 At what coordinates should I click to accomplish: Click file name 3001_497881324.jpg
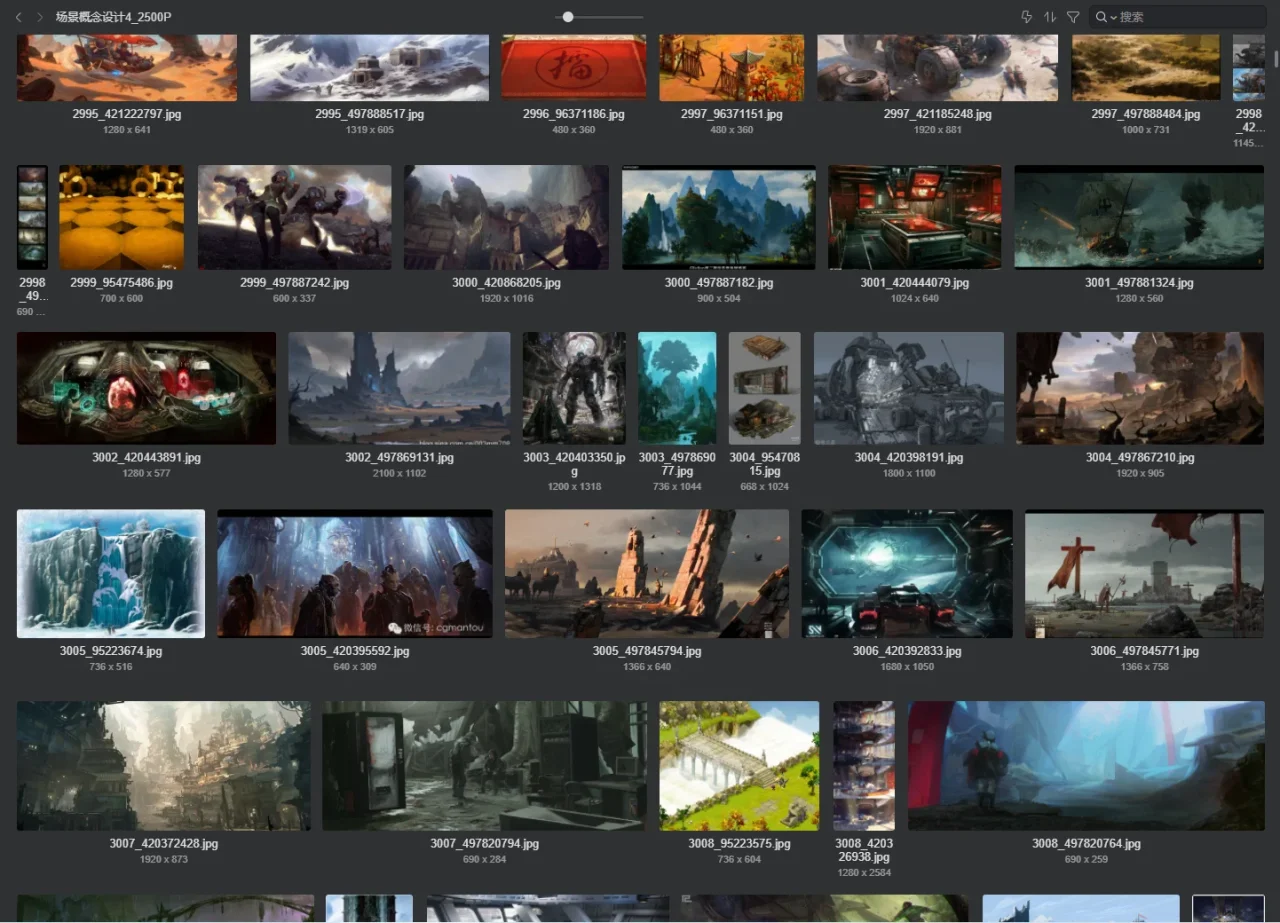[x=1139, y=283]
